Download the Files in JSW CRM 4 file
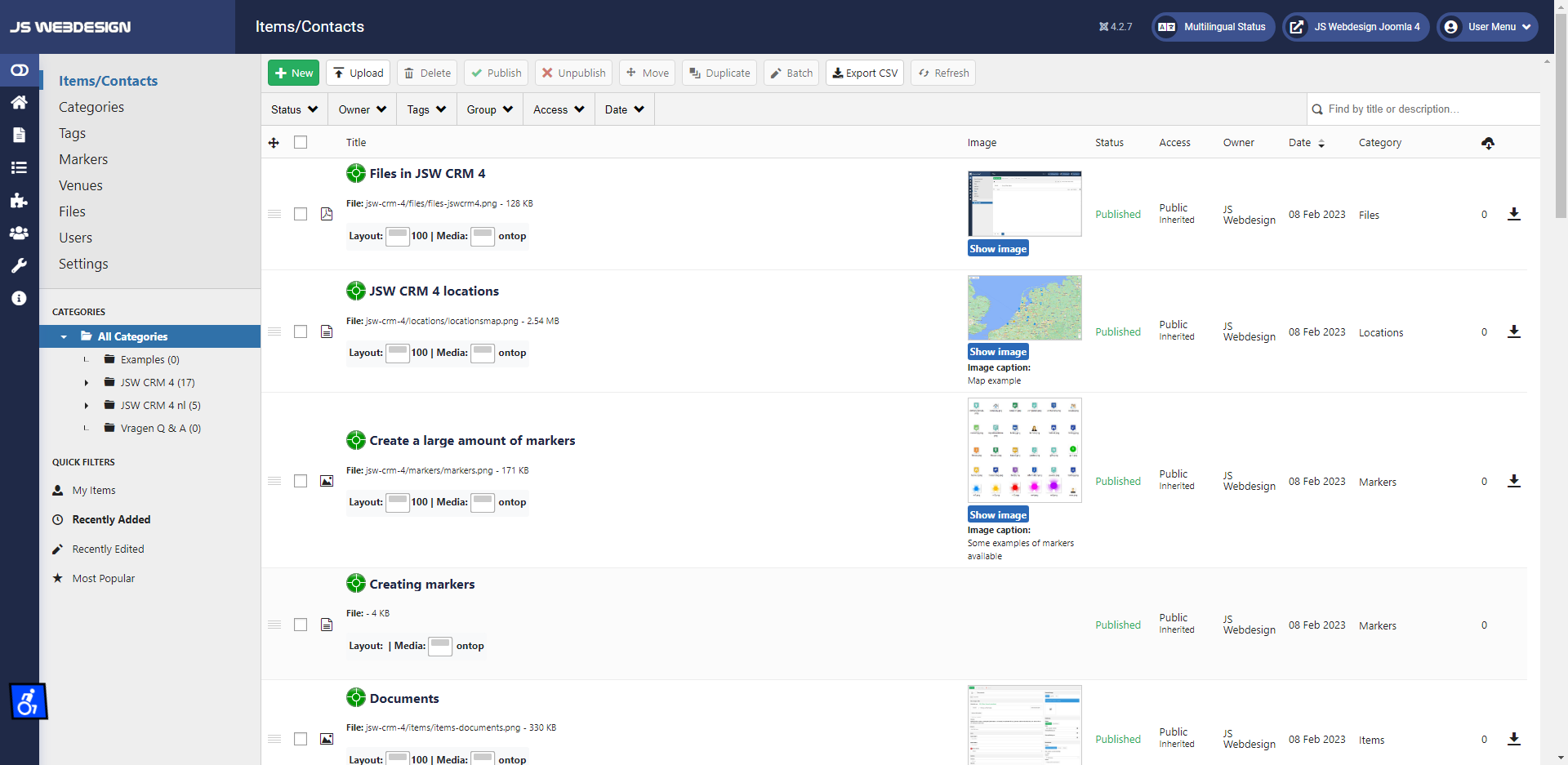This screenshot has width=1568, height=765. (x=1513, y=214)
